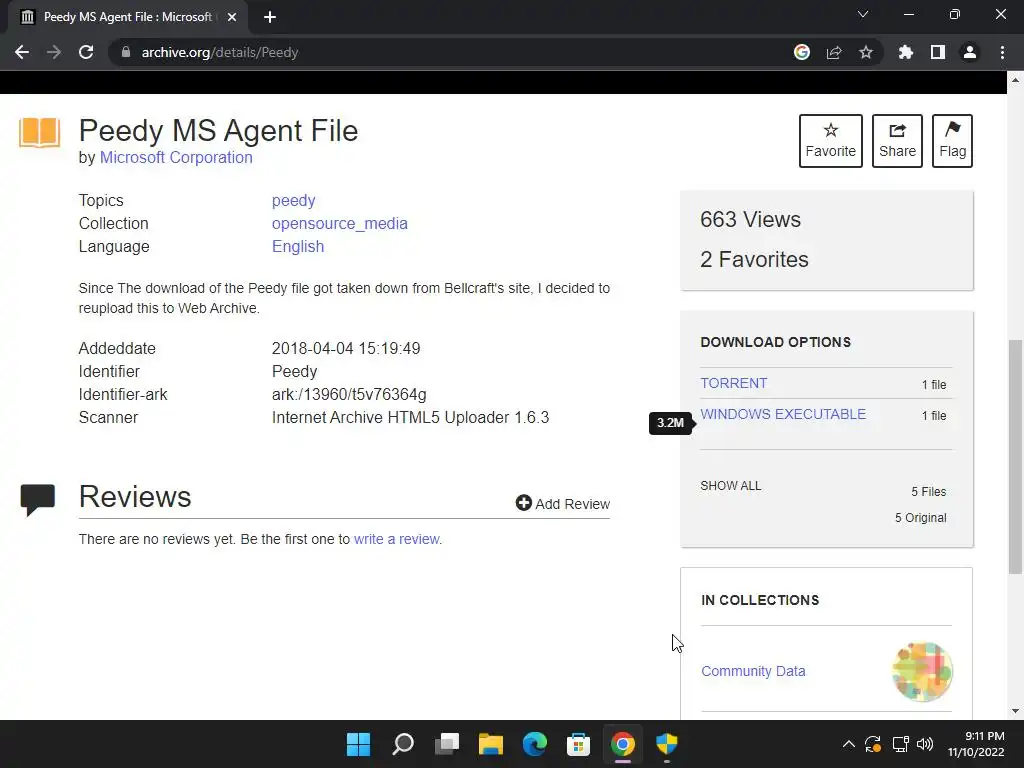Viewport: 1024px width, 768px height.
Task: Click the Peedy MS Agent File title
Action: click(218, 131)
